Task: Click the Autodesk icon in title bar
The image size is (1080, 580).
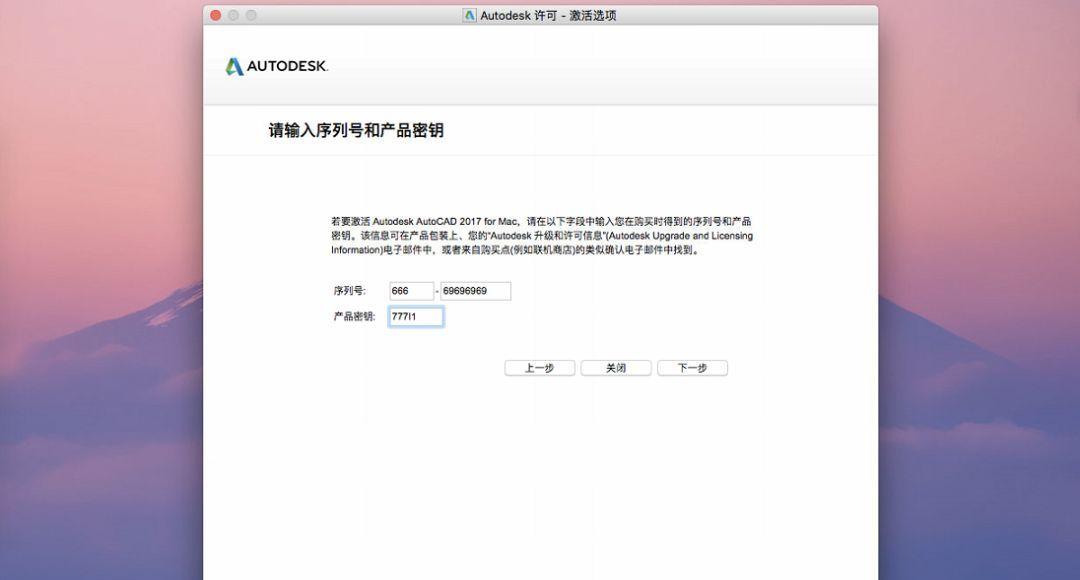Action: pyautogui.click(x=470, y=15)
